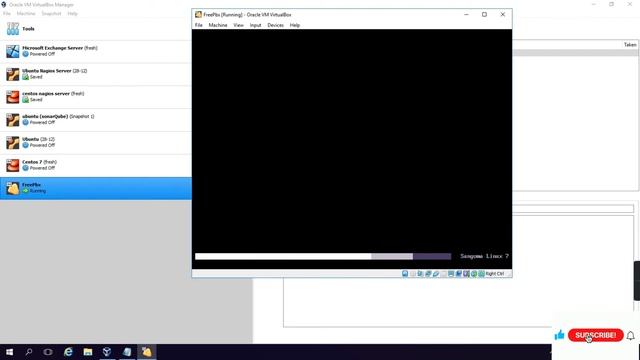The height and width of the screenshot is (360, 640).
Task: Open Help menu in VirtualBox Manager
Action: 73,13
